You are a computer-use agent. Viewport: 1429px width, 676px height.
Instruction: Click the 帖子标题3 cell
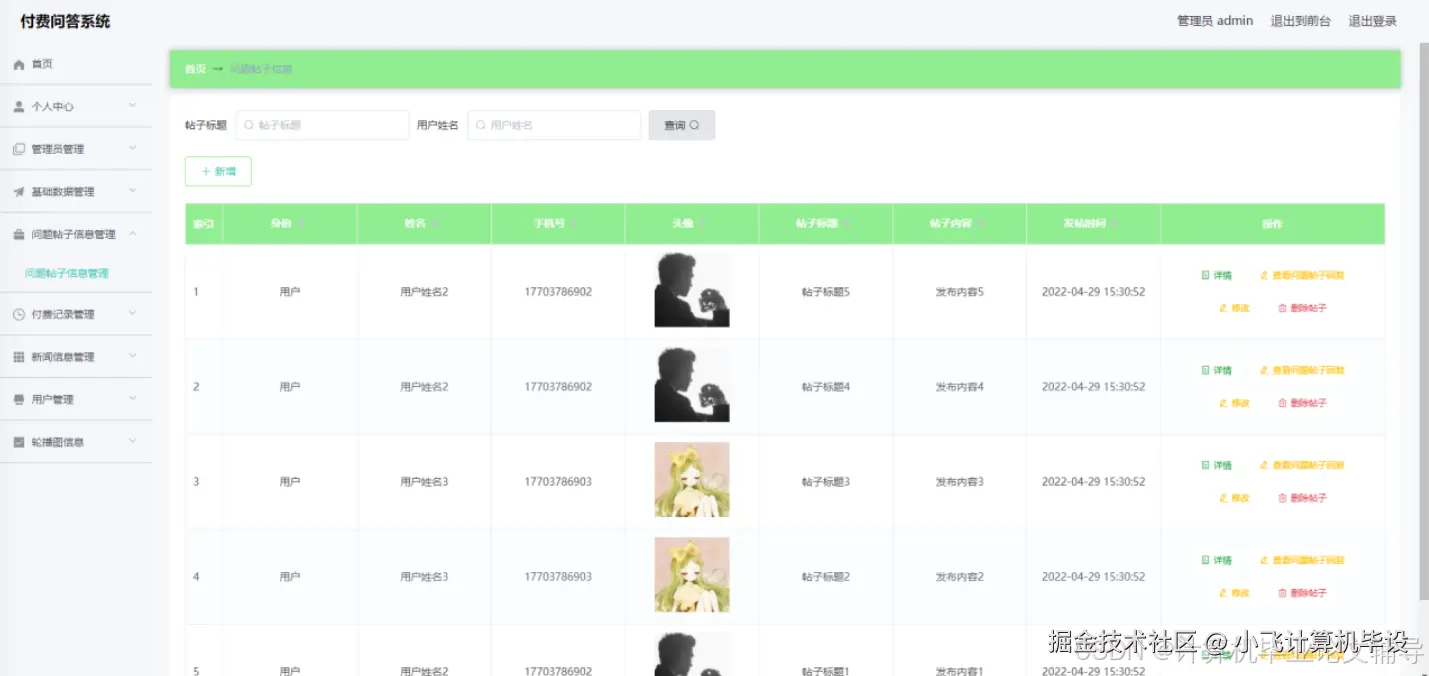pos(826,482)
